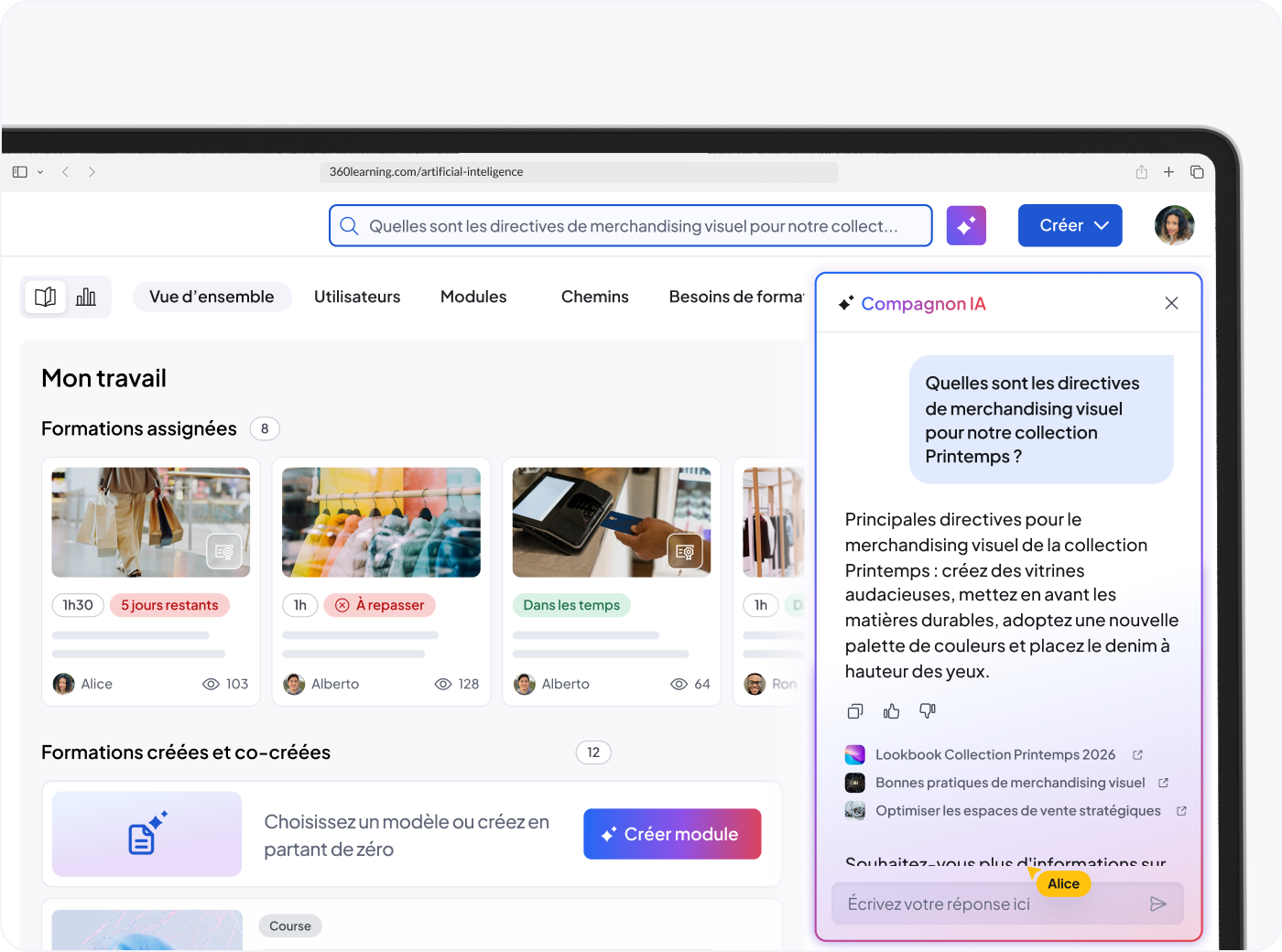Open the Besoins de formation tab
Image resolution: width=1282 pixels, height=952 pixels.
(736, 297)
